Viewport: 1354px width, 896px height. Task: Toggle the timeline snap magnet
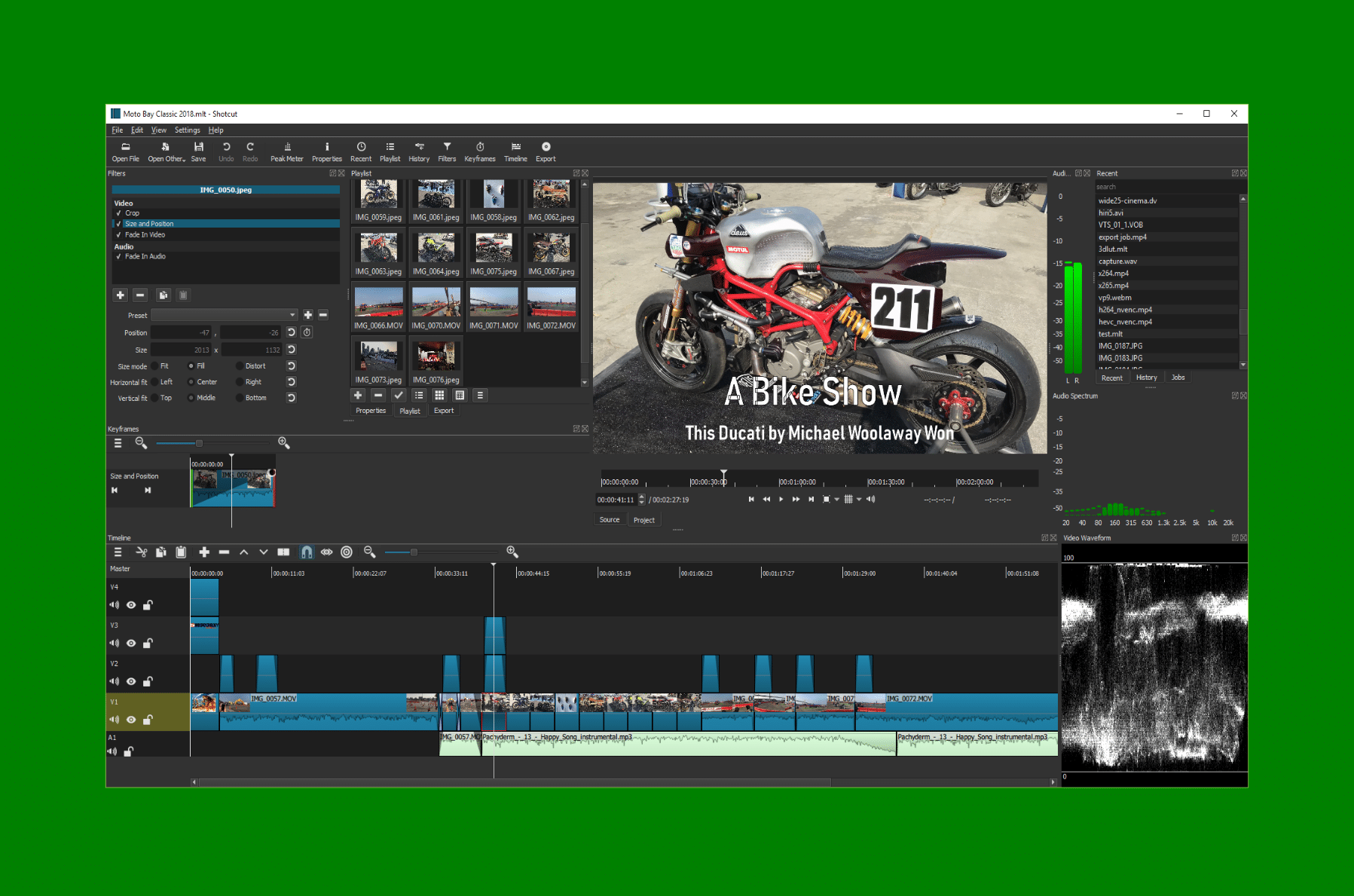[x=307, y=552]
